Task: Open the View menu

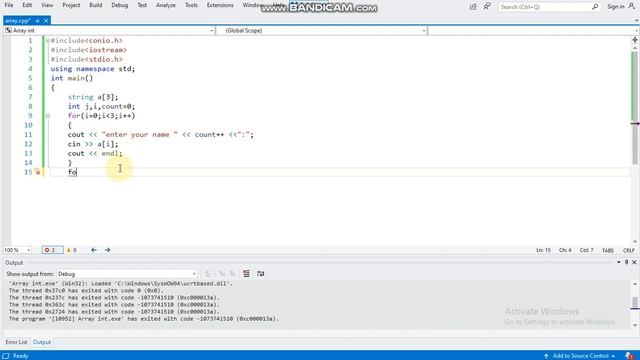Action: (47, 5)
